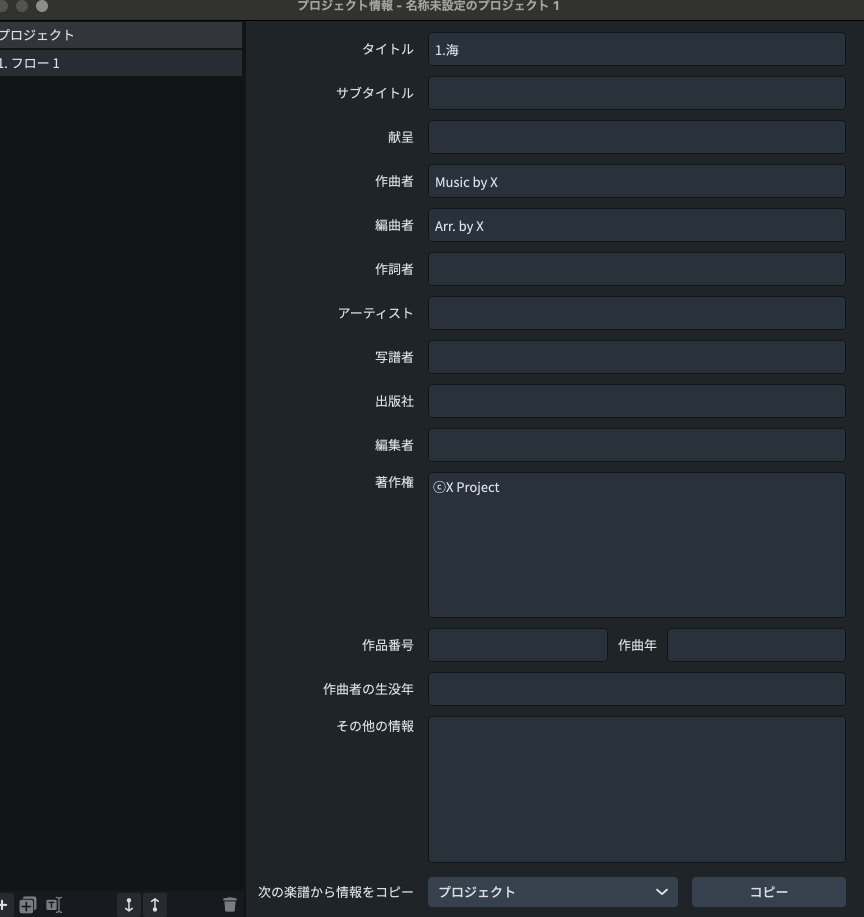
Task: Click the その他の情報 text area
Action: pos(636,789)
